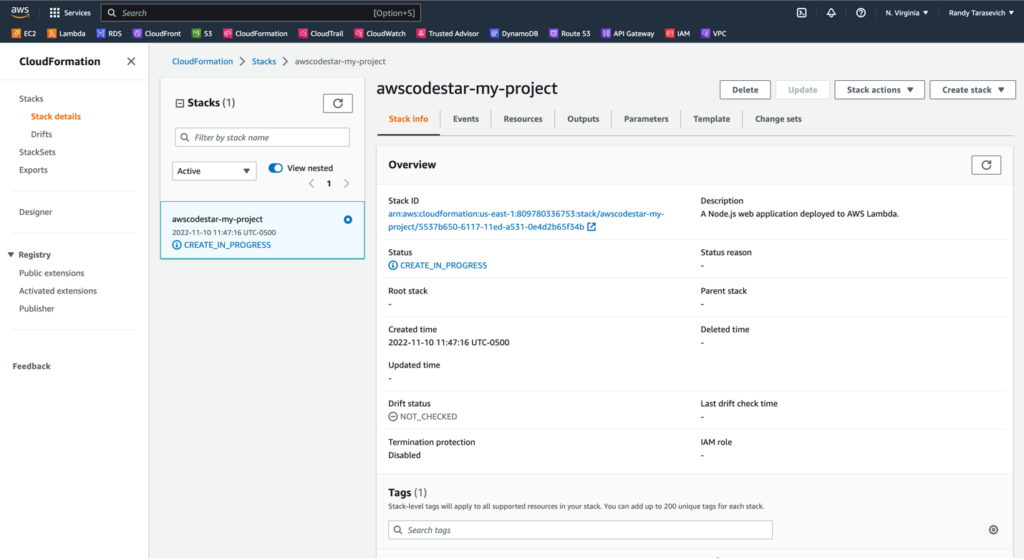Open EC2 bookmark shortcut

(24, 33)
